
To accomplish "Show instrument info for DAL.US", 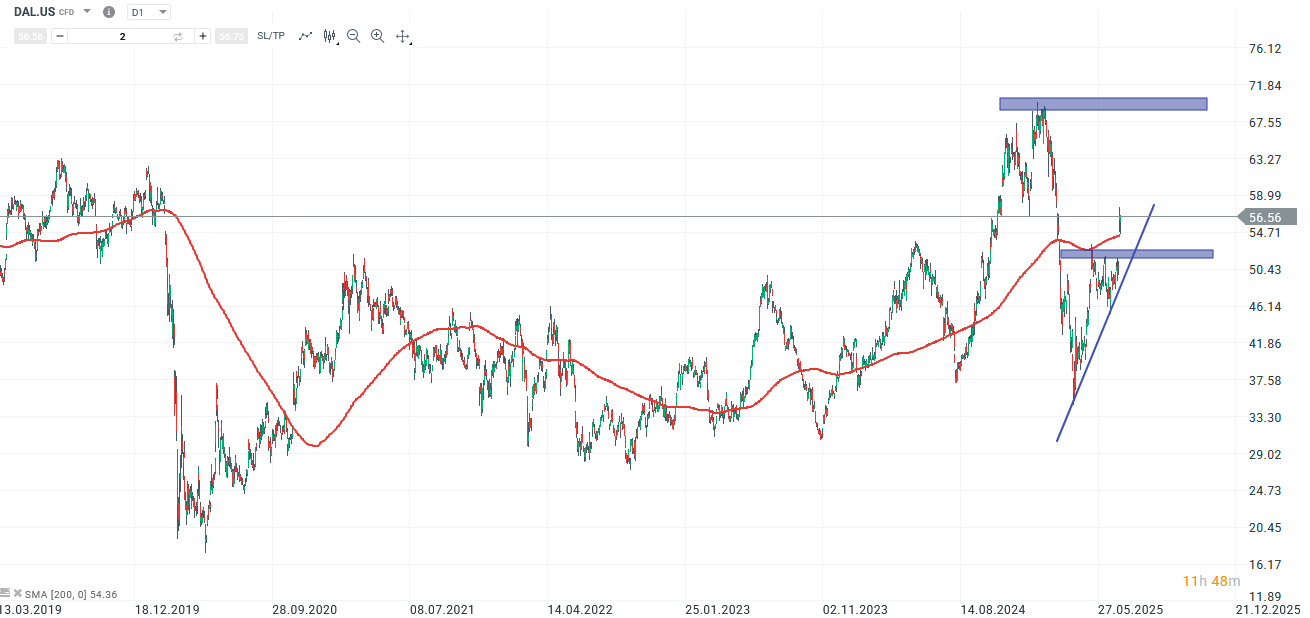I will [x=109, y=12].
